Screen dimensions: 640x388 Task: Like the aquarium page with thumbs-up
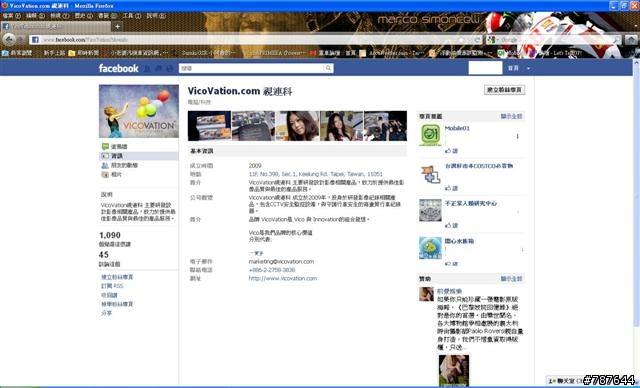tap(451, 264)
